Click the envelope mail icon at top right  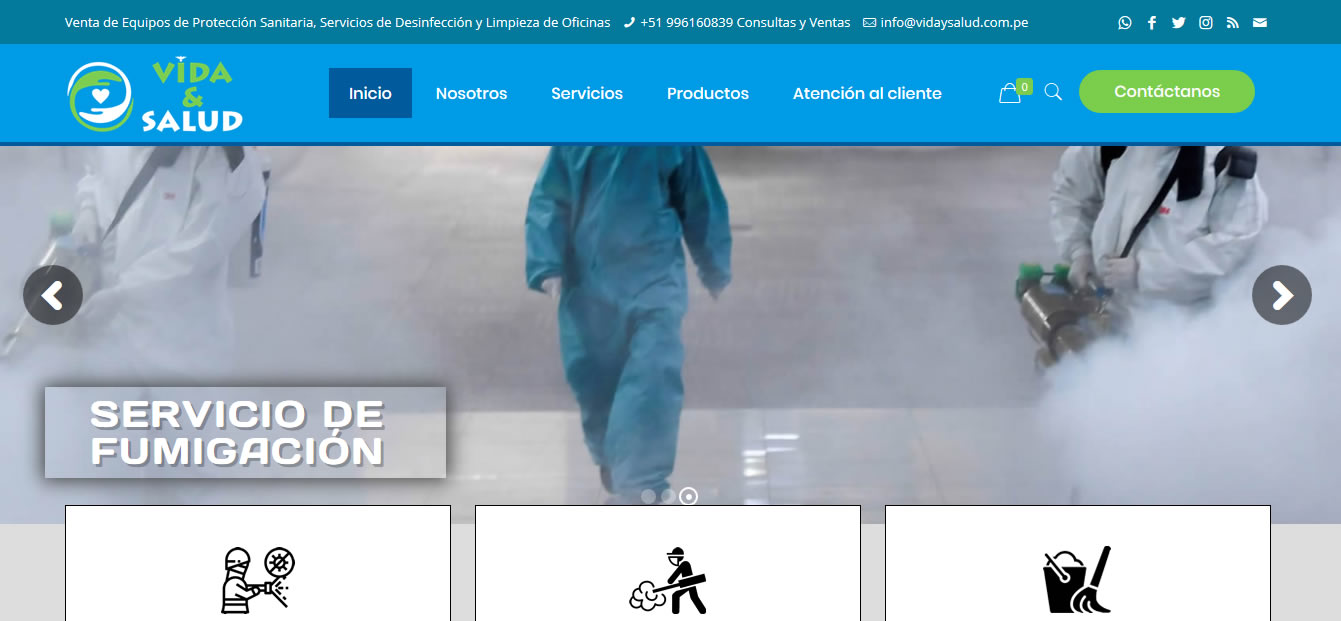(1260, 22)
